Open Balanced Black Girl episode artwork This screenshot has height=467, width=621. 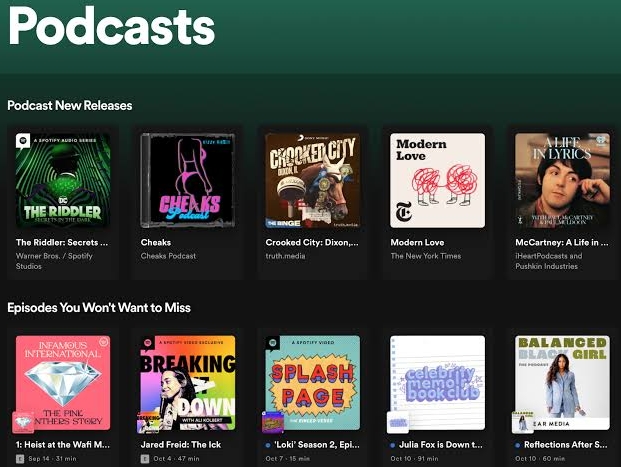tap(562, 383)
